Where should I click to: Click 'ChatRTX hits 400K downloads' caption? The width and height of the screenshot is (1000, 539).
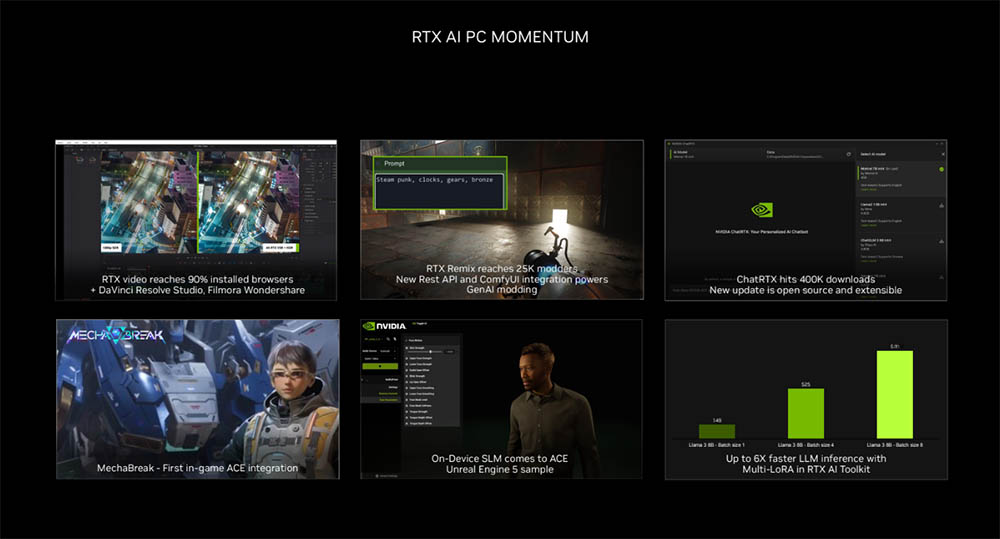point(805,279)
